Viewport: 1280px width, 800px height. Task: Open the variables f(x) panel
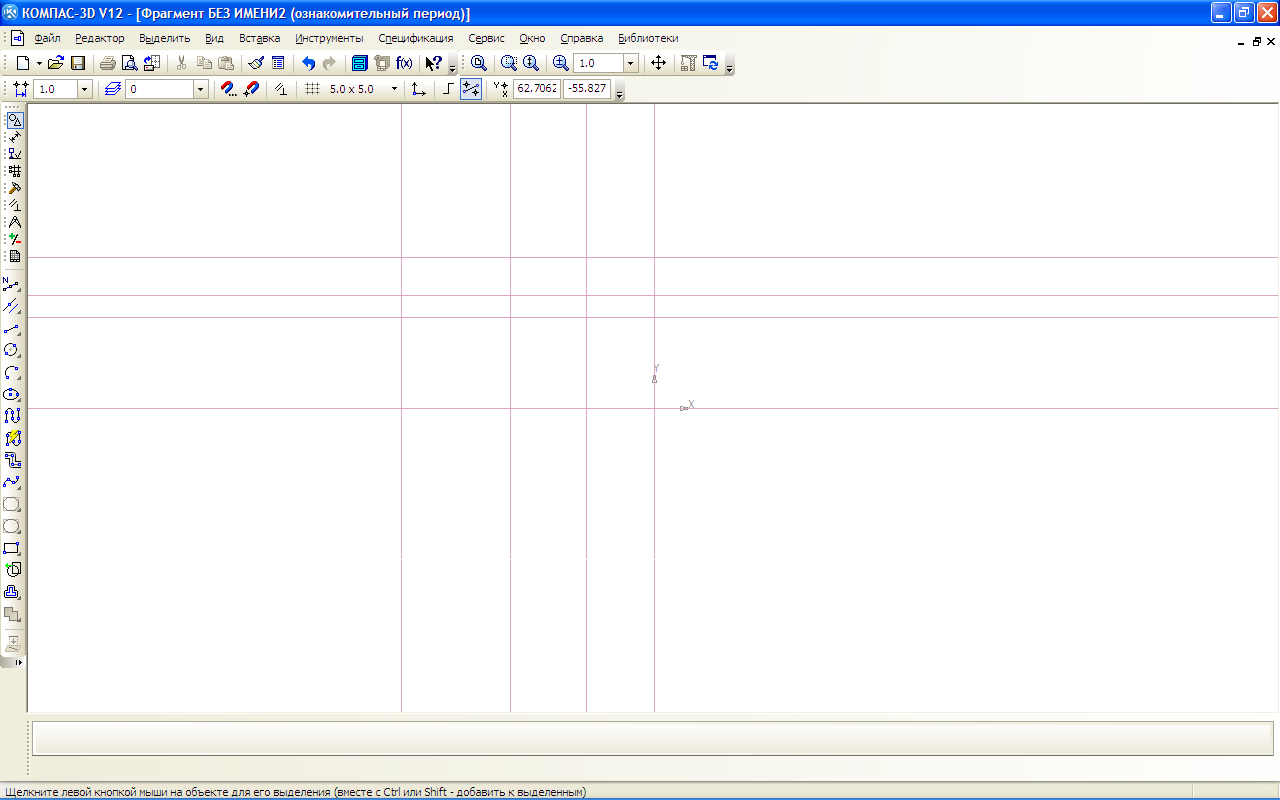(404, 63)
